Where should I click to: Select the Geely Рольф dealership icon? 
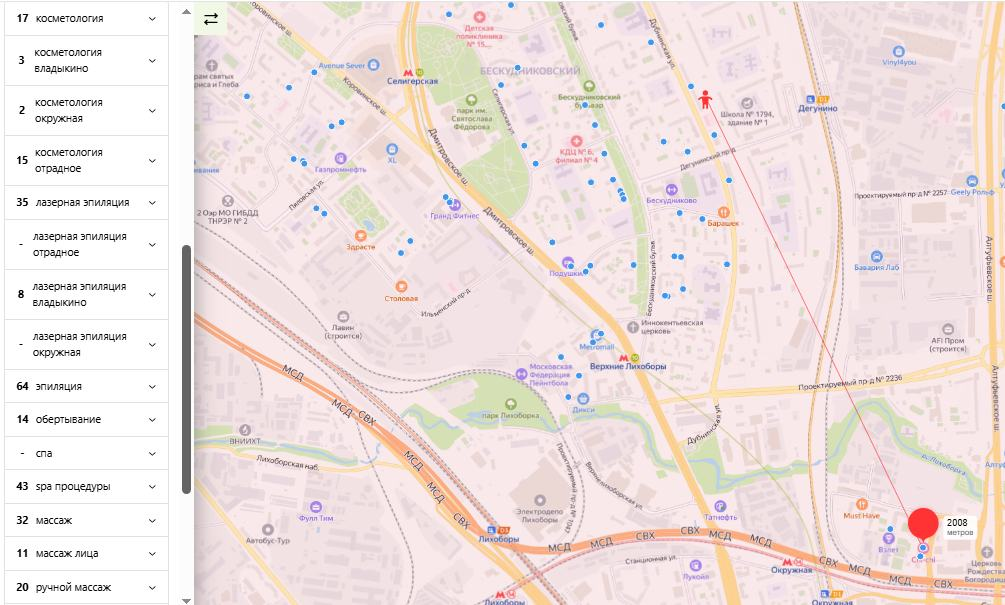(972, 181)
